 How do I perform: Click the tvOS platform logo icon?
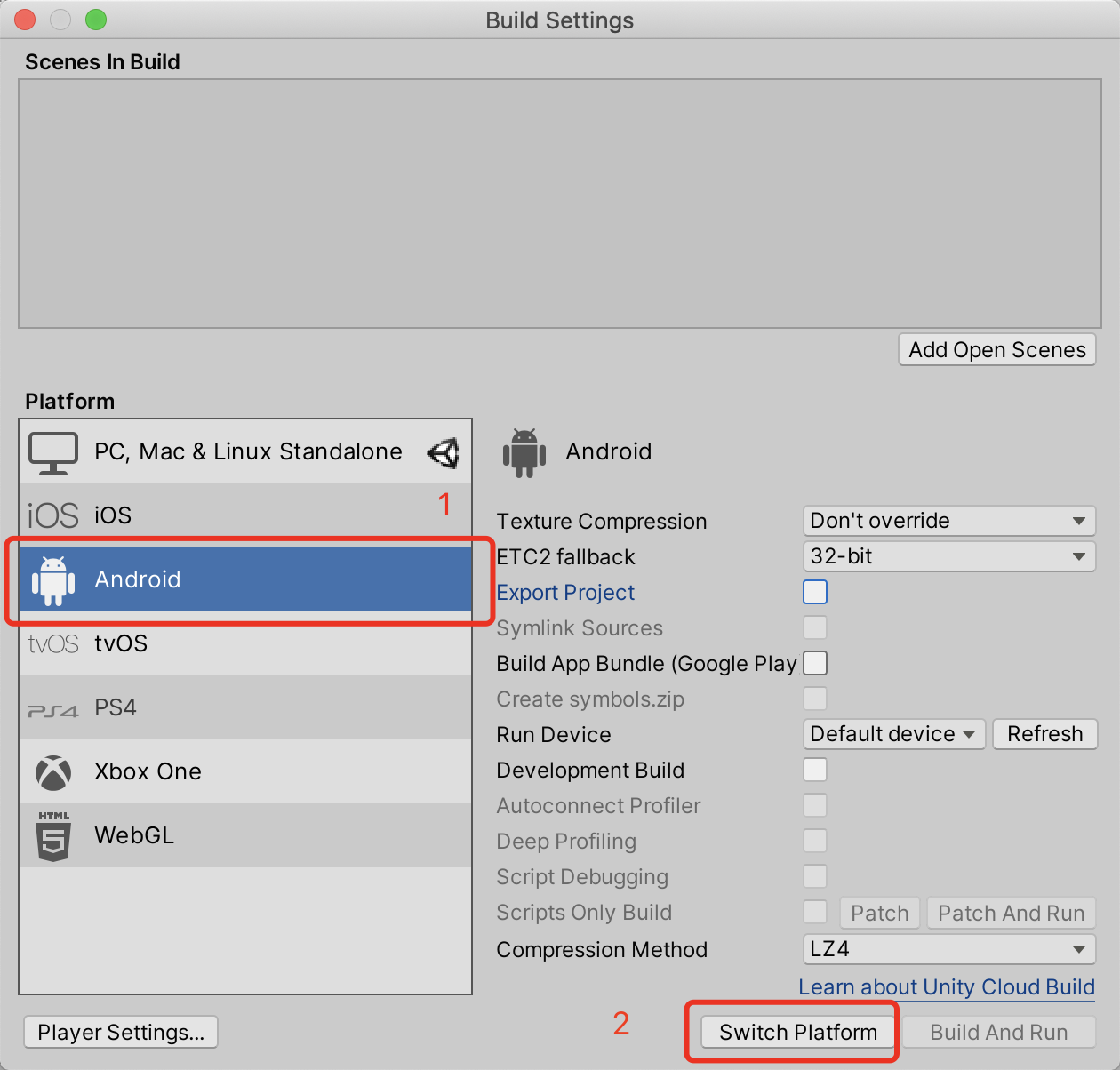click(53, 643)
